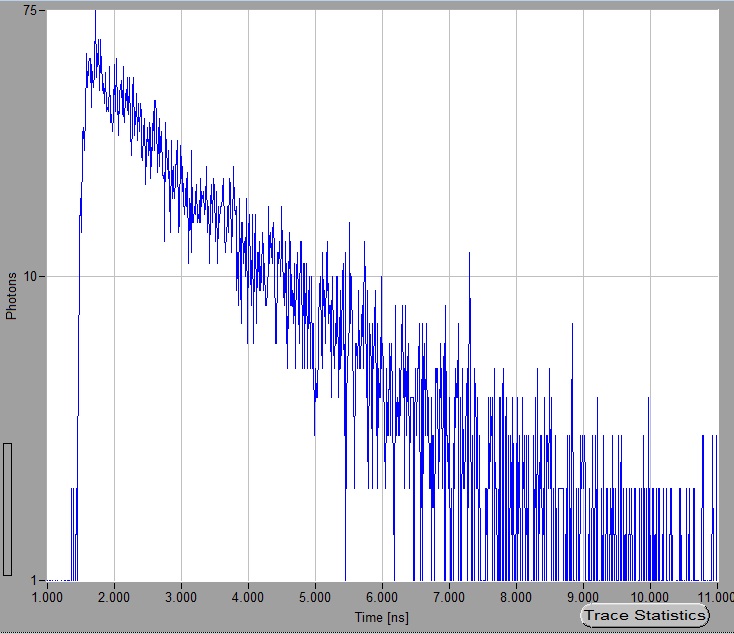Image resolution: width=734 pixels, height=634 pixels.
Task: Open the Trace Statistics panel
Action: (644, 615)
